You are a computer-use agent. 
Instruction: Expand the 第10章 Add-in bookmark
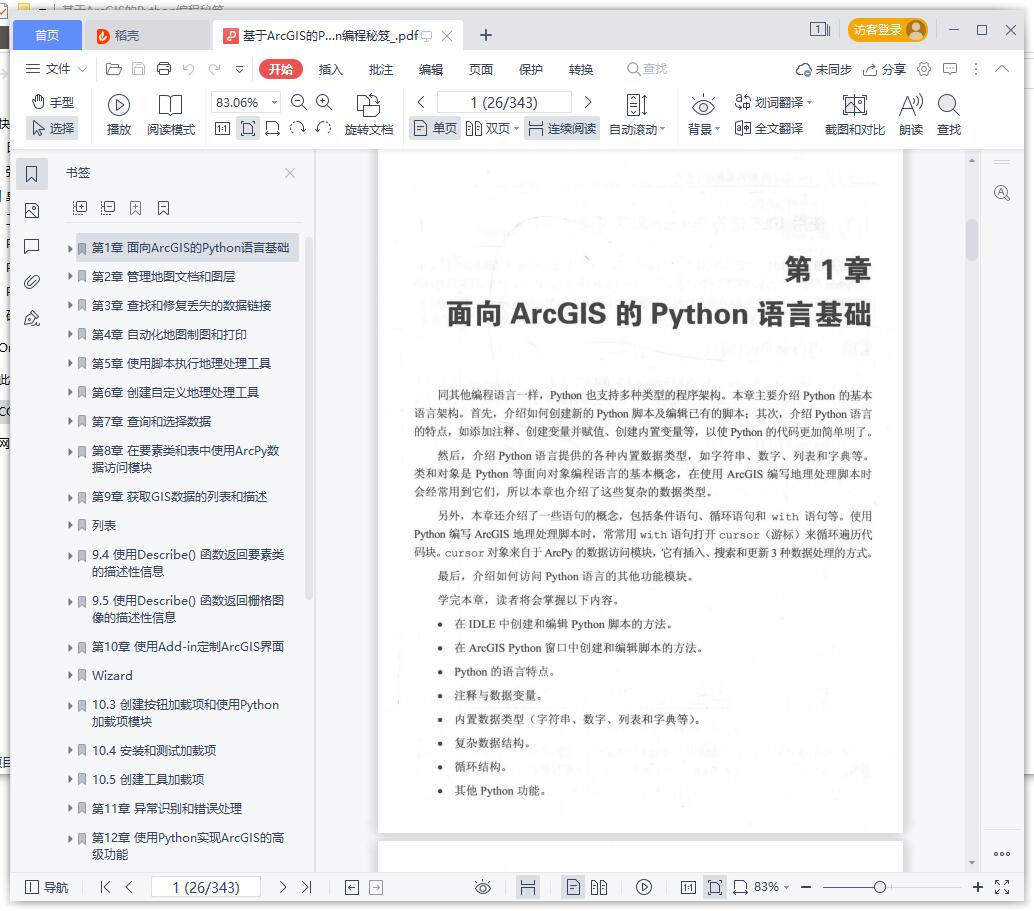70,648
